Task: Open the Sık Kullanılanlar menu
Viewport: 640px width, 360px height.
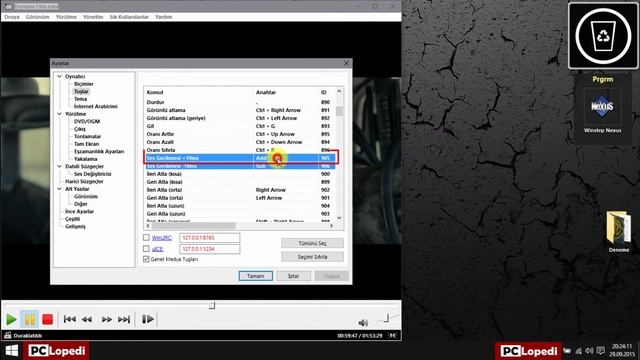Action: [129, 17]
